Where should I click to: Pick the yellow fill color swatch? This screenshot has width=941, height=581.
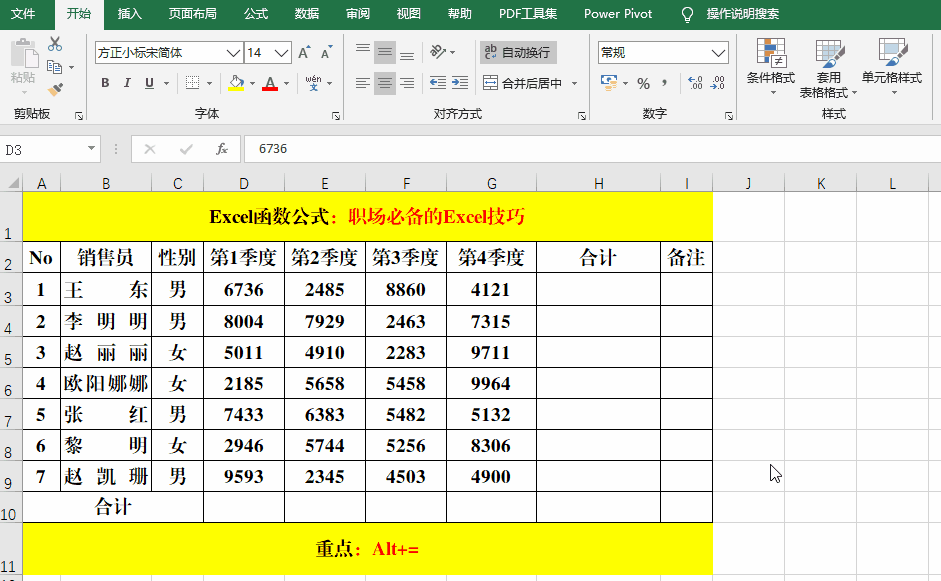[x=236, y=90]
